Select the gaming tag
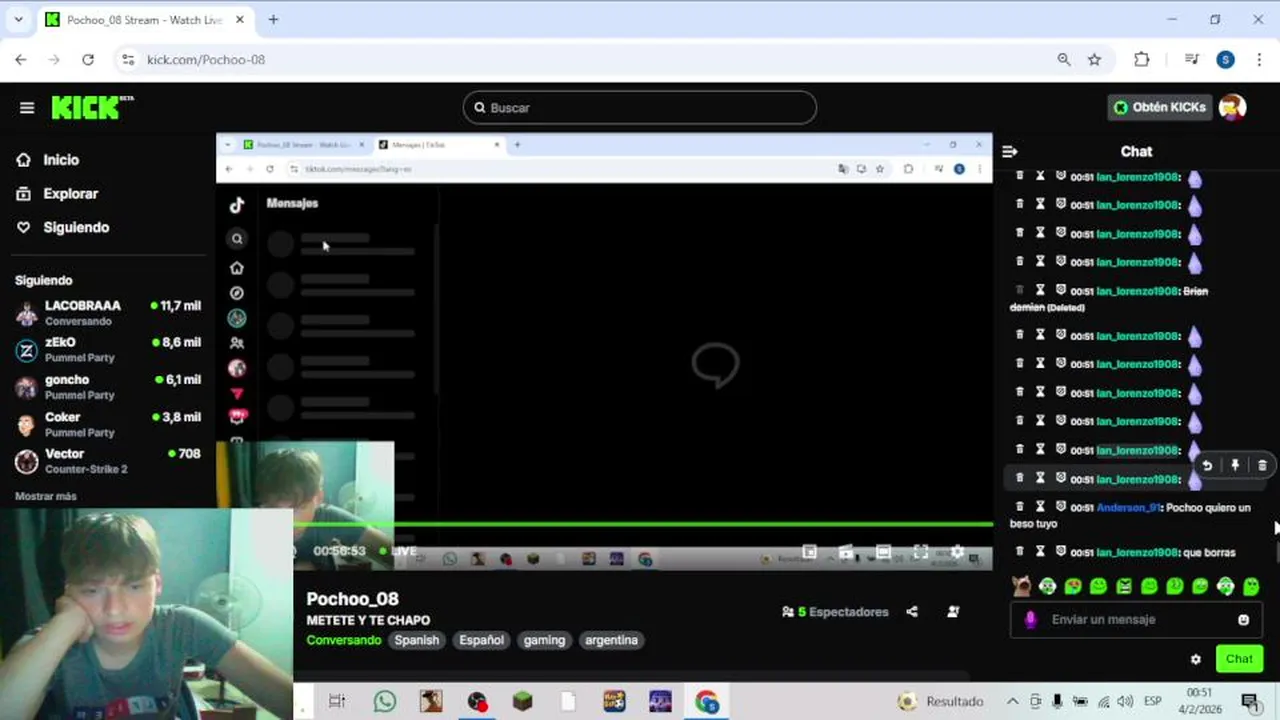Screen dimensions: 1280x720 (x=545, y=640)
